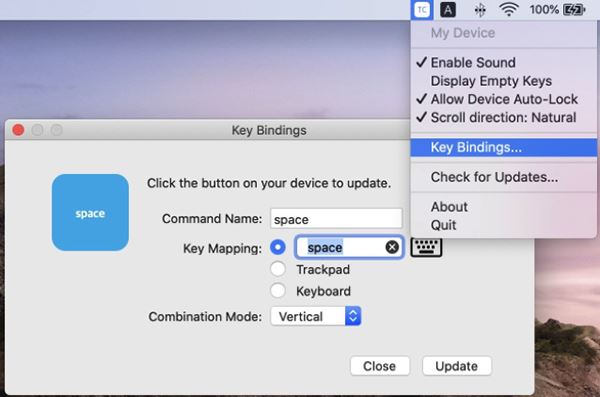Viewport: 600px width, 397px height.
Task: Choose Check for Updates... menu item
Action: (x=504, y=177)
